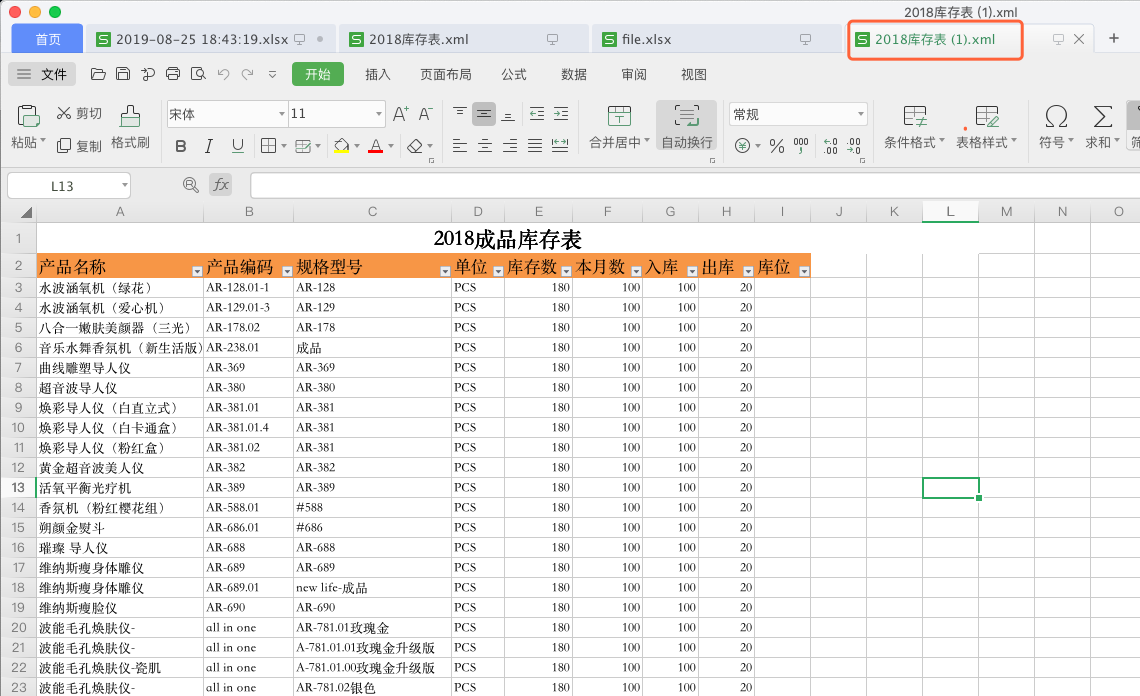Apply percent style to cell
Viewport: 1140px width, 696px height.
[777, 146]
